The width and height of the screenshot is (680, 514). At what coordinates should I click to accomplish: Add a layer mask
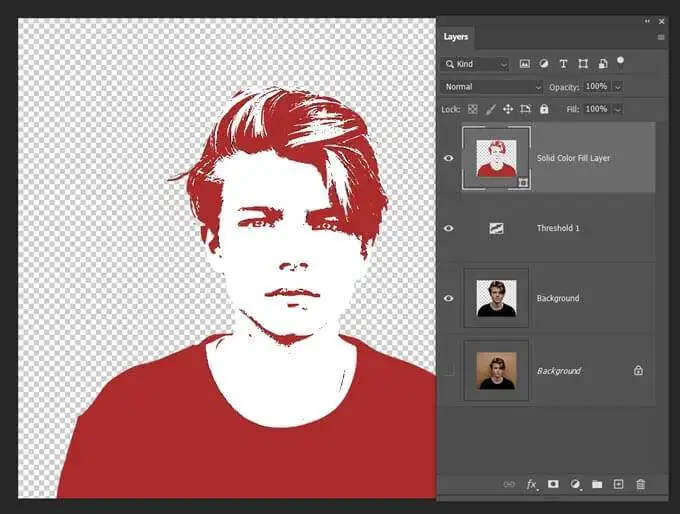point(553,484)
